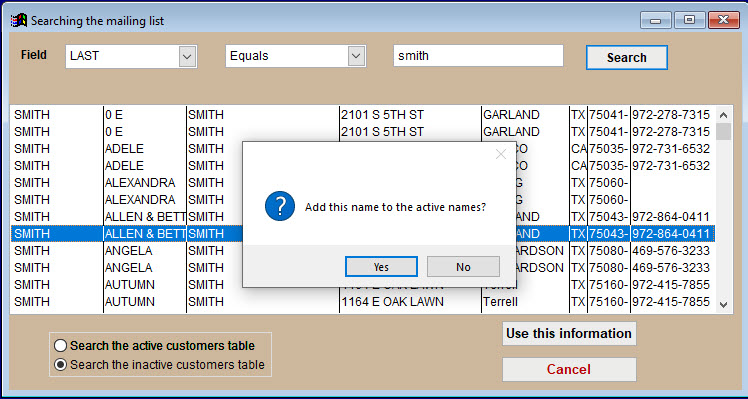Open the LAST field dropdown
Screen dimensions: 748x399
tap(187, 57)
